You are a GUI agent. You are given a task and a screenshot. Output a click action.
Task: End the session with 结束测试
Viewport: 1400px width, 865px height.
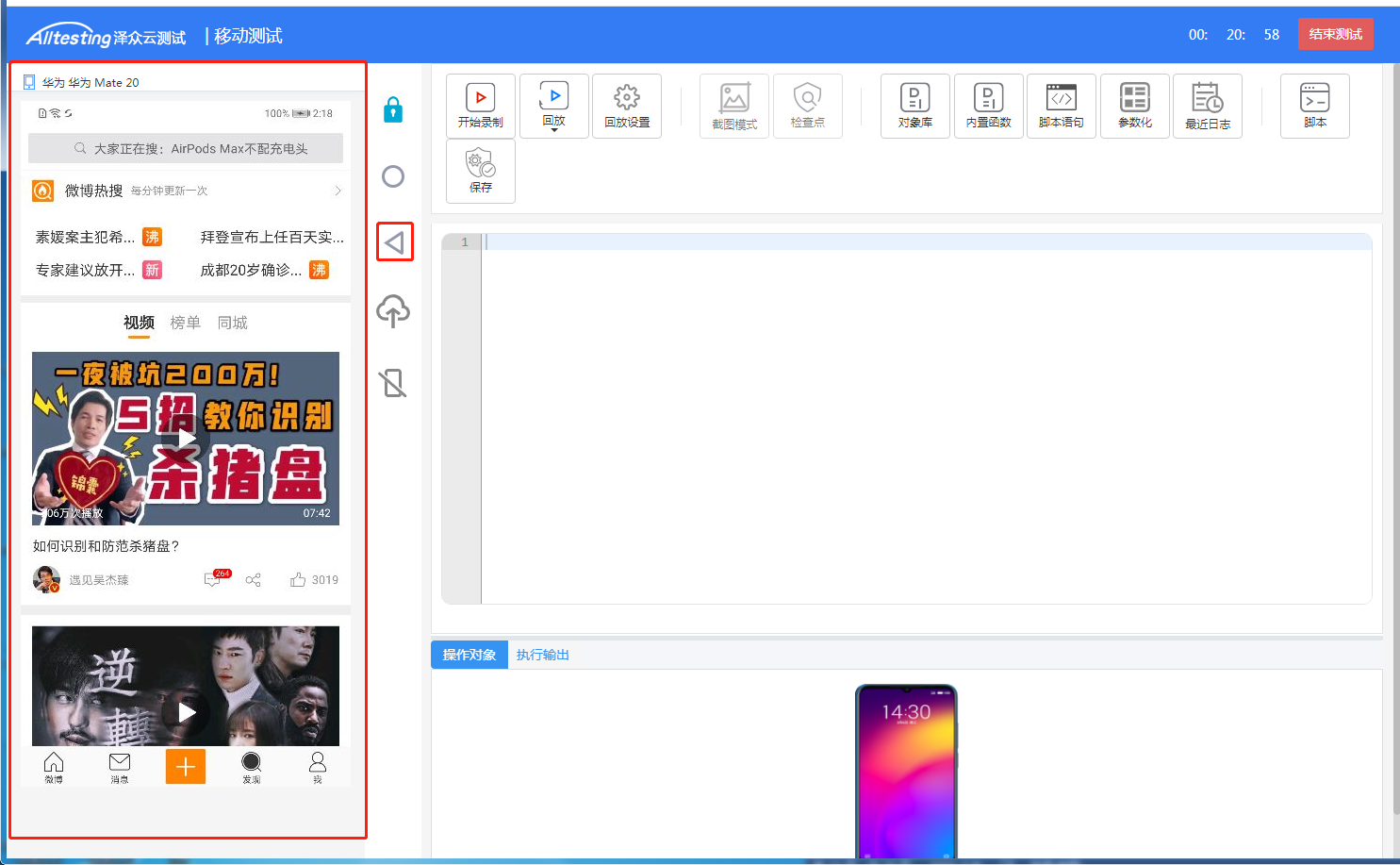tap(1336, 34)
